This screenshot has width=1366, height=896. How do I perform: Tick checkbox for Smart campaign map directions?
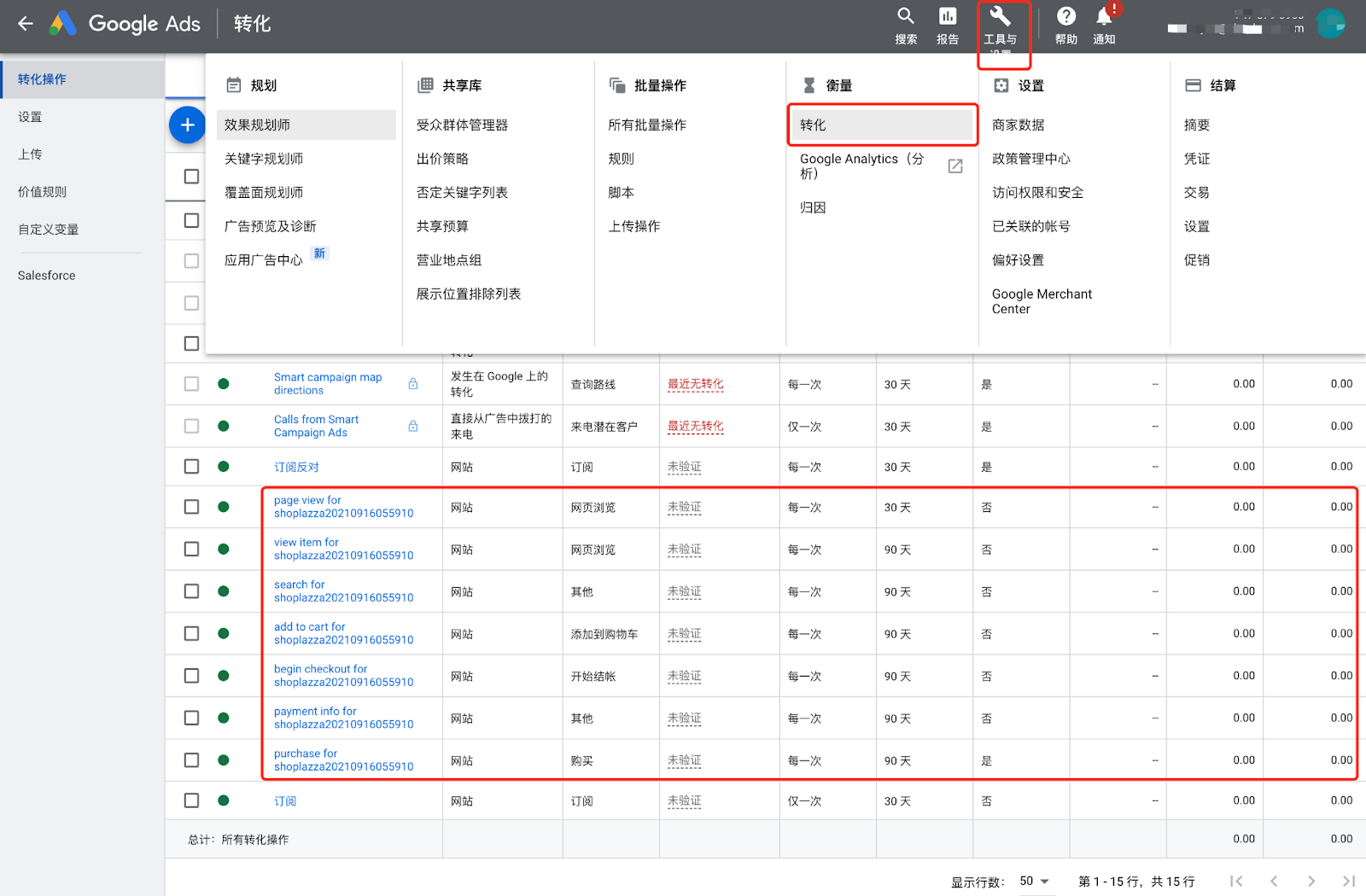coord(191,384)
